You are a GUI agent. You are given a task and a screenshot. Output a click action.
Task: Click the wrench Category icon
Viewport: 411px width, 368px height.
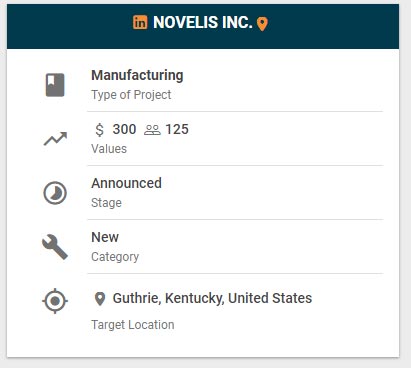tap(55, 247)
